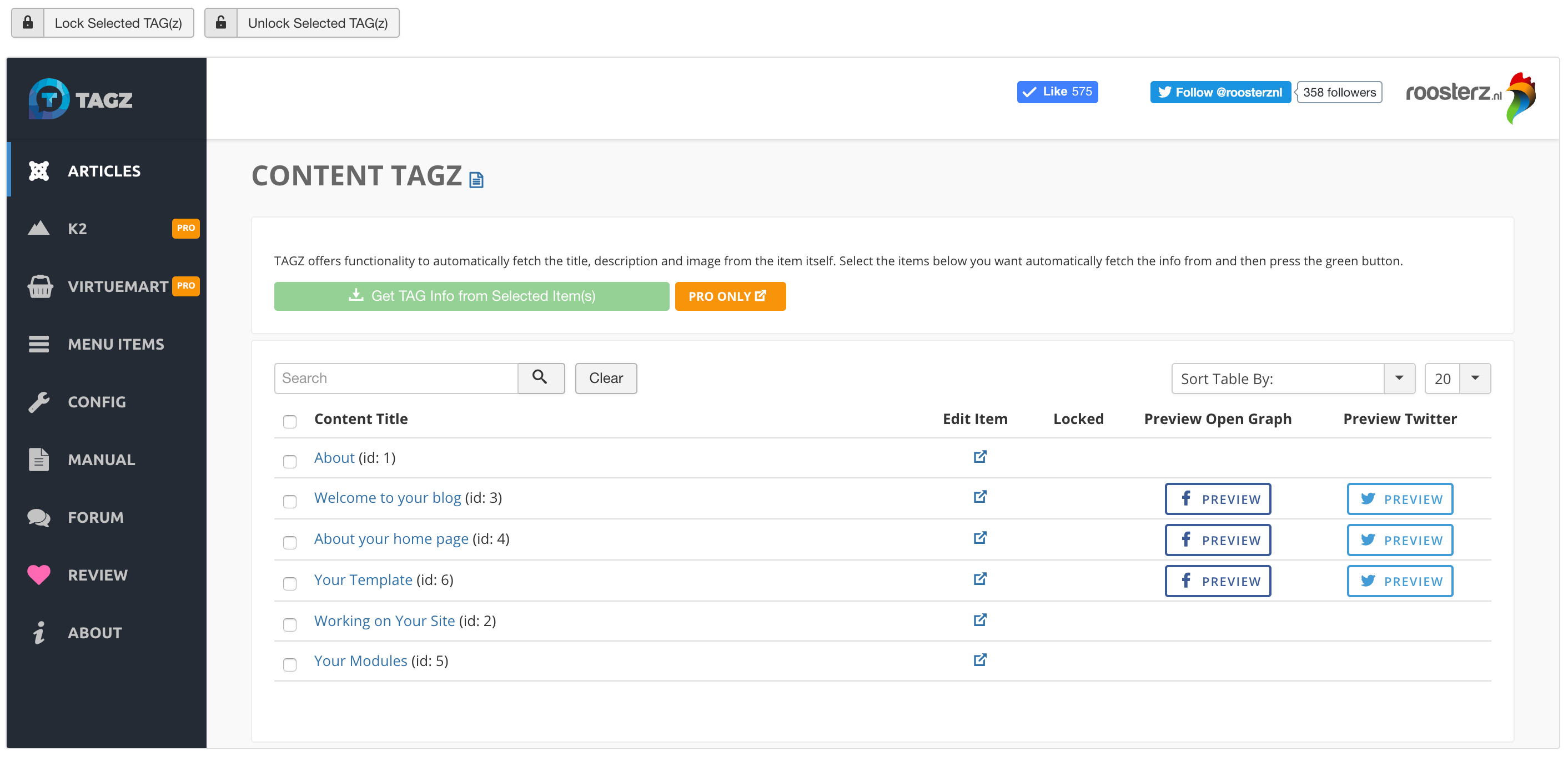The width and height of the screenshot is (1568, 757).
Task: Click the search magnifier icon button
Action: [540, 378]
